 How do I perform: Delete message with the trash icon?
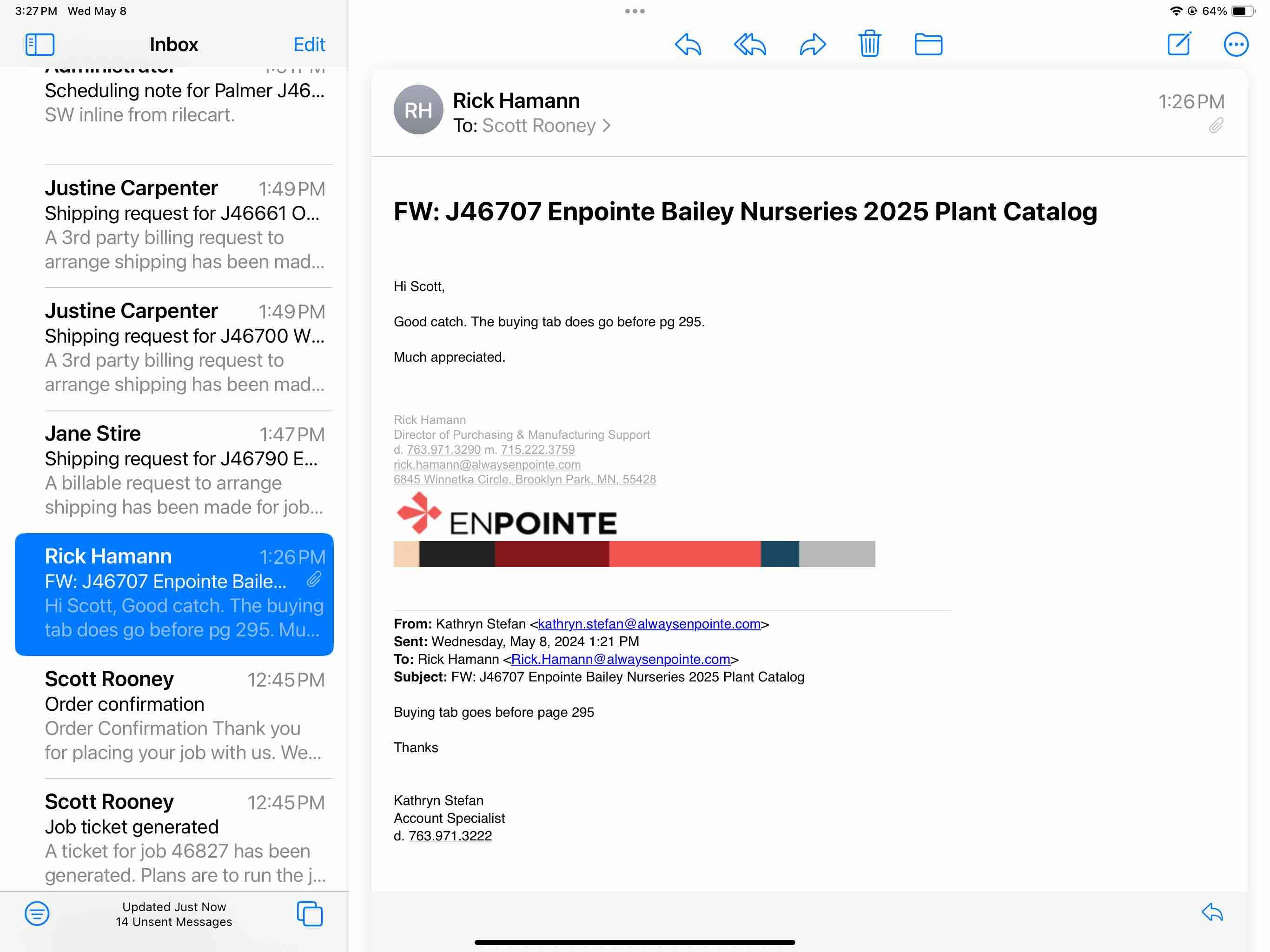[869, 44]
